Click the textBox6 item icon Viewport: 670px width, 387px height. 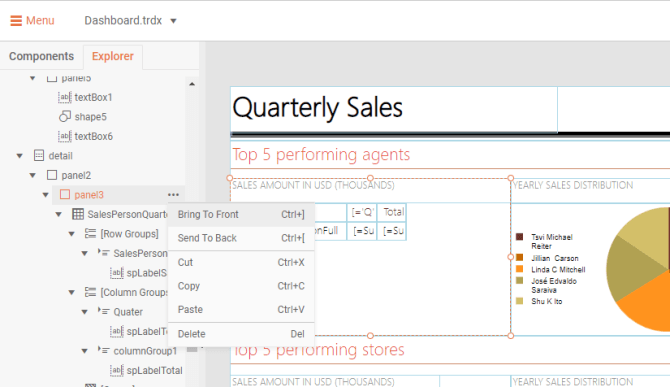pyautogui.click(x=65, y=136)
